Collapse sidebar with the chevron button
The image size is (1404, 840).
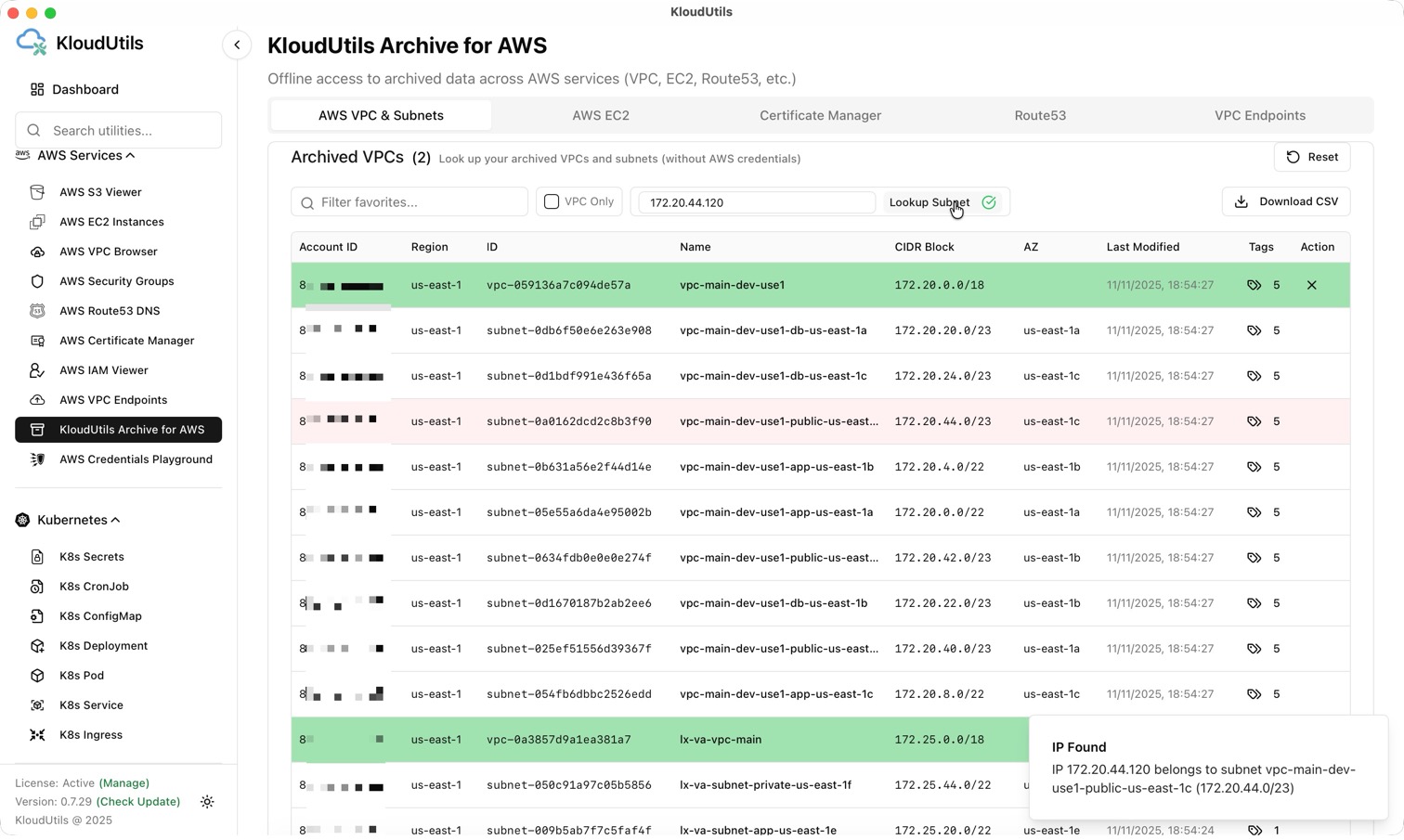pos(237,45)
